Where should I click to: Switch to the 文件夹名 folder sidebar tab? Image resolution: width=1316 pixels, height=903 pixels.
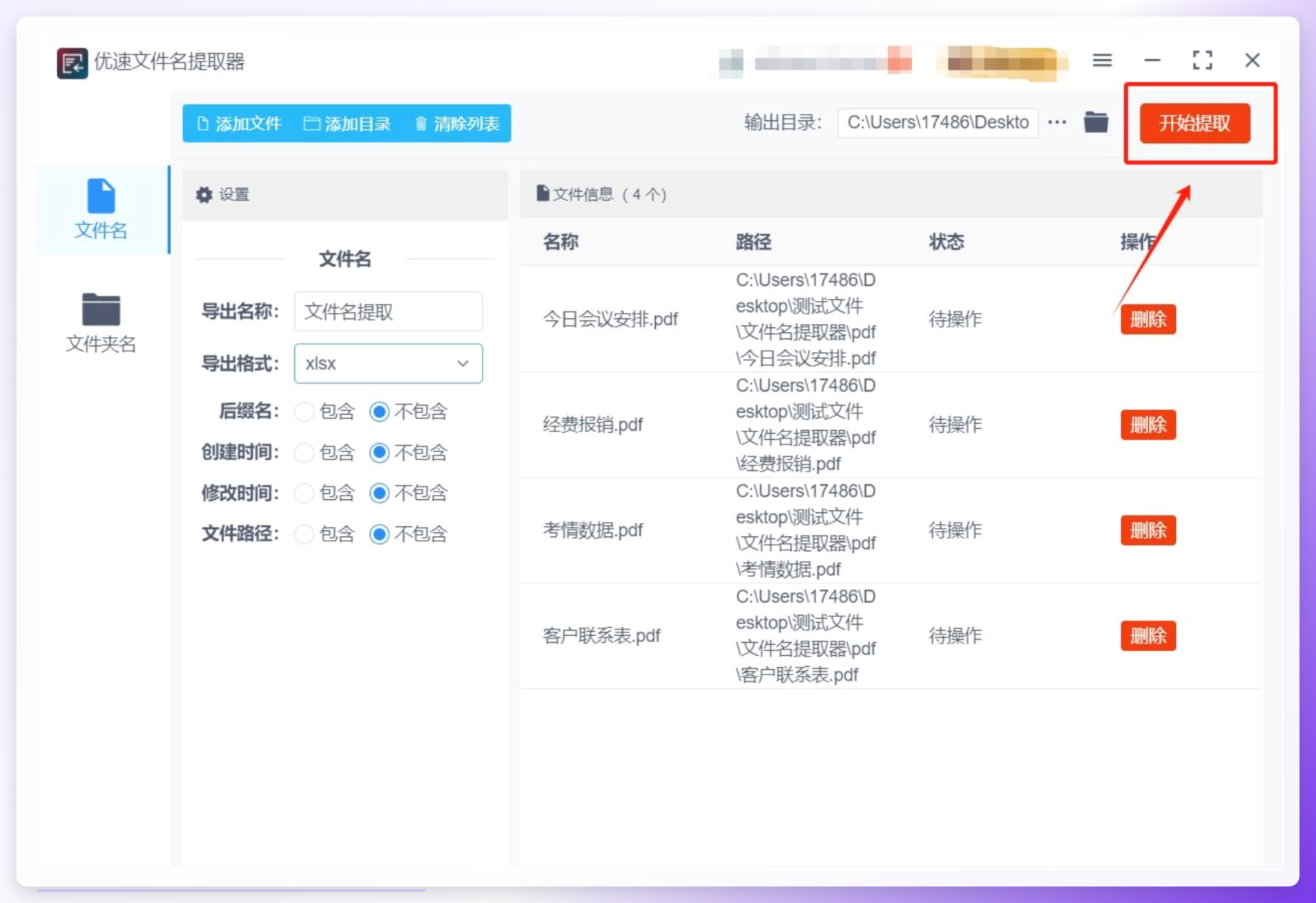point(101,323)
